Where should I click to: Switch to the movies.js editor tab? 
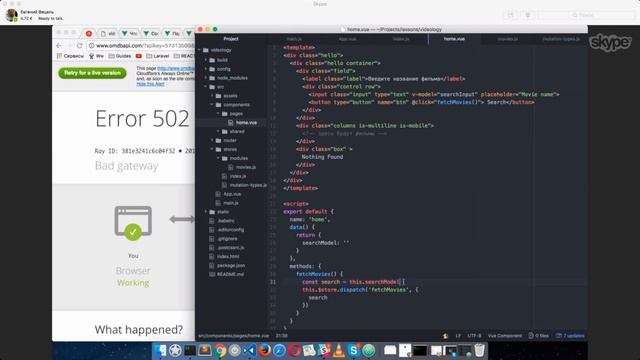pyautogui.click(x=508, y=39)
